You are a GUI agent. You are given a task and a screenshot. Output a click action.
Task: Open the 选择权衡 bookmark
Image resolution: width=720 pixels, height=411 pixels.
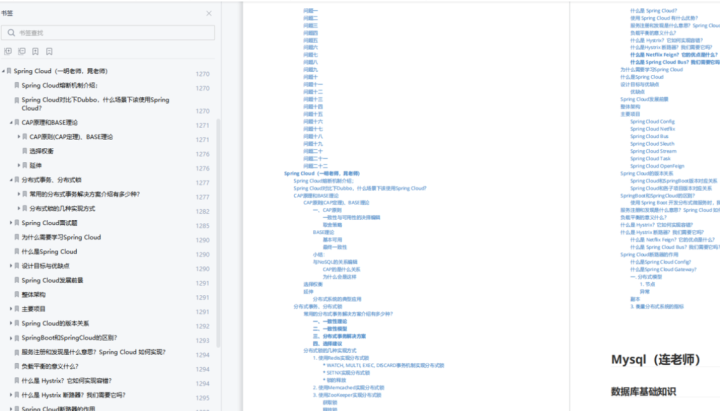pos(41,151)
